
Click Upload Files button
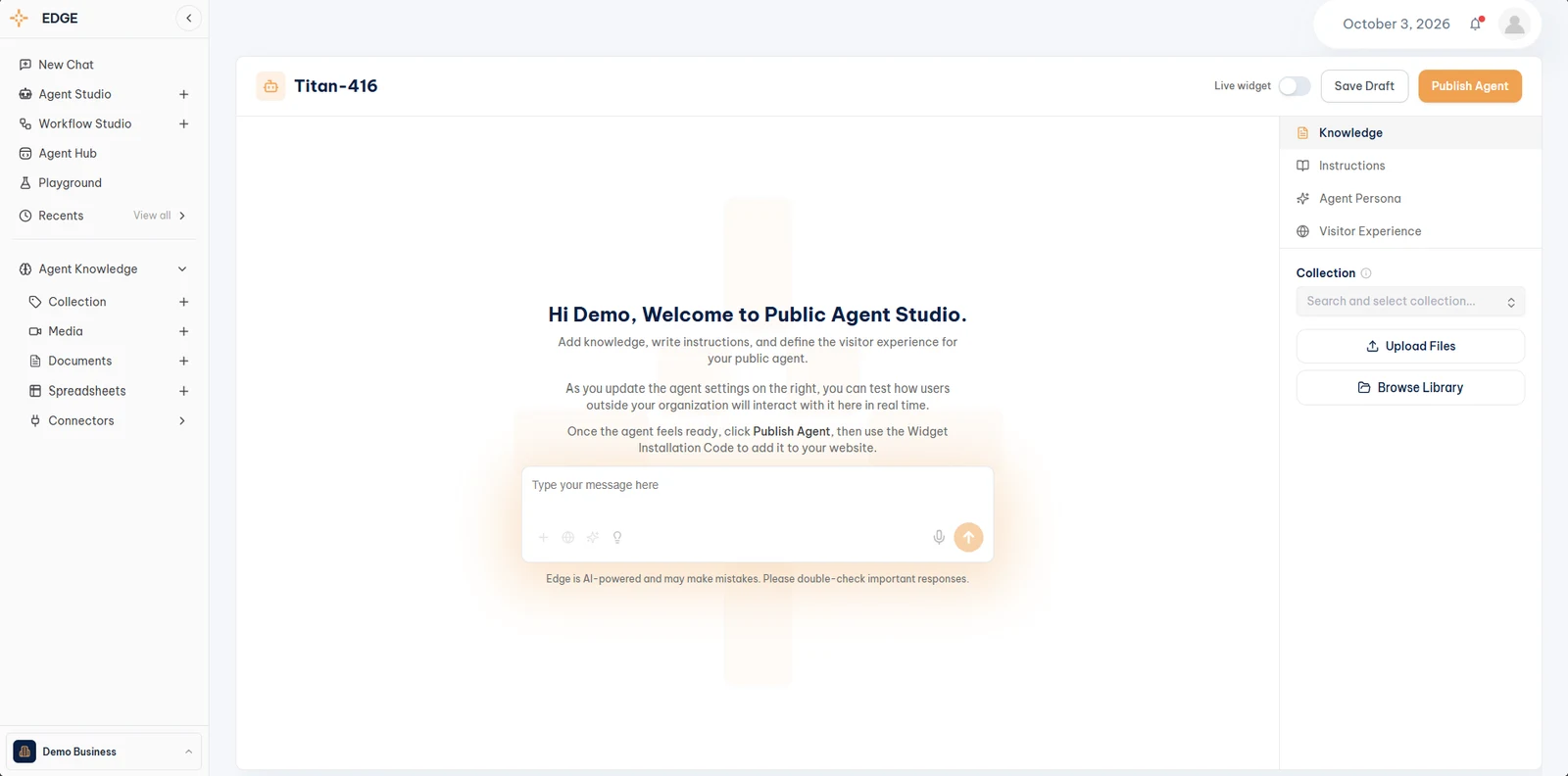[1410, 346]
